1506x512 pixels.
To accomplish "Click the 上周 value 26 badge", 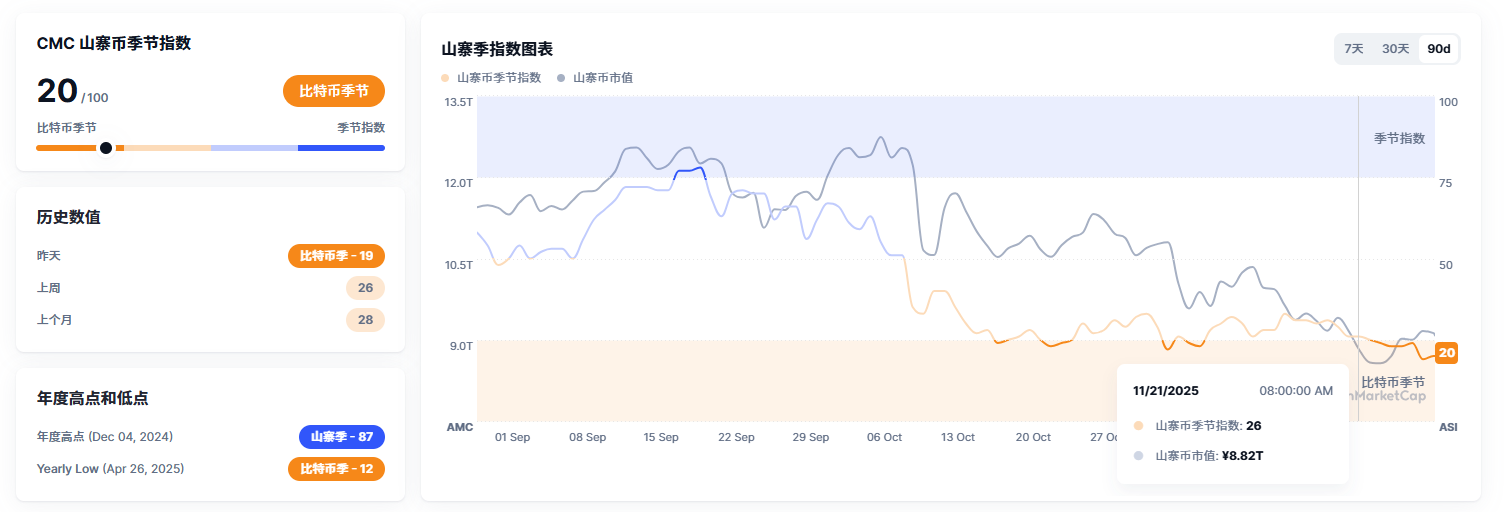I will point(365,288).
